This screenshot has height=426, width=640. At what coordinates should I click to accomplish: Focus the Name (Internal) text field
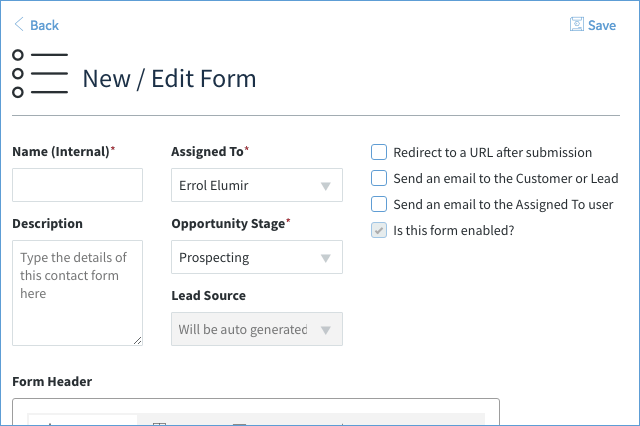(78, 185)
